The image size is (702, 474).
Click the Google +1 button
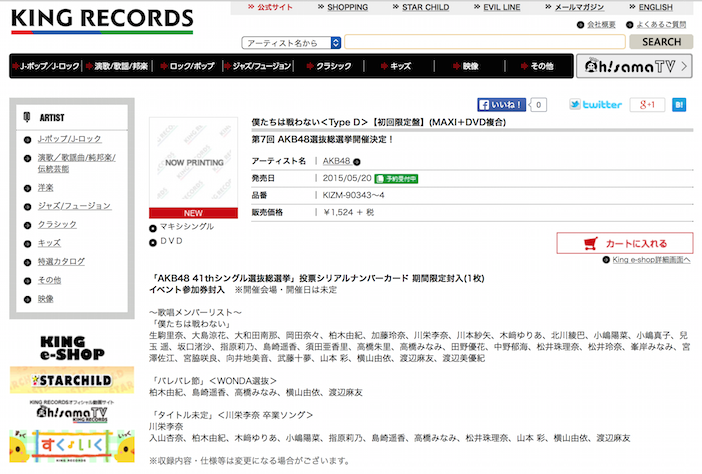(647, 105)
